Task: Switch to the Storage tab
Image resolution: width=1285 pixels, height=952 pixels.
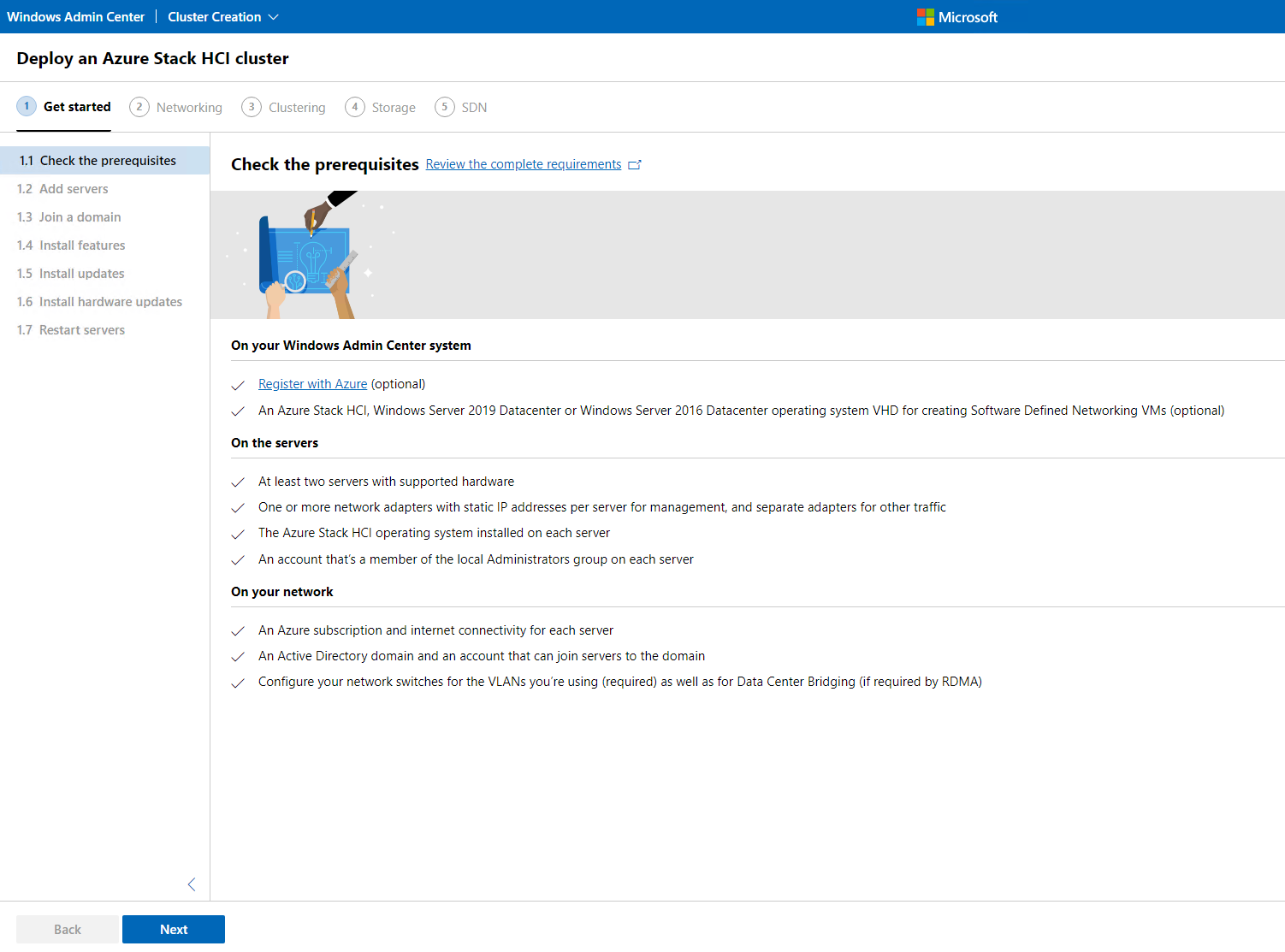Action: 394,108
